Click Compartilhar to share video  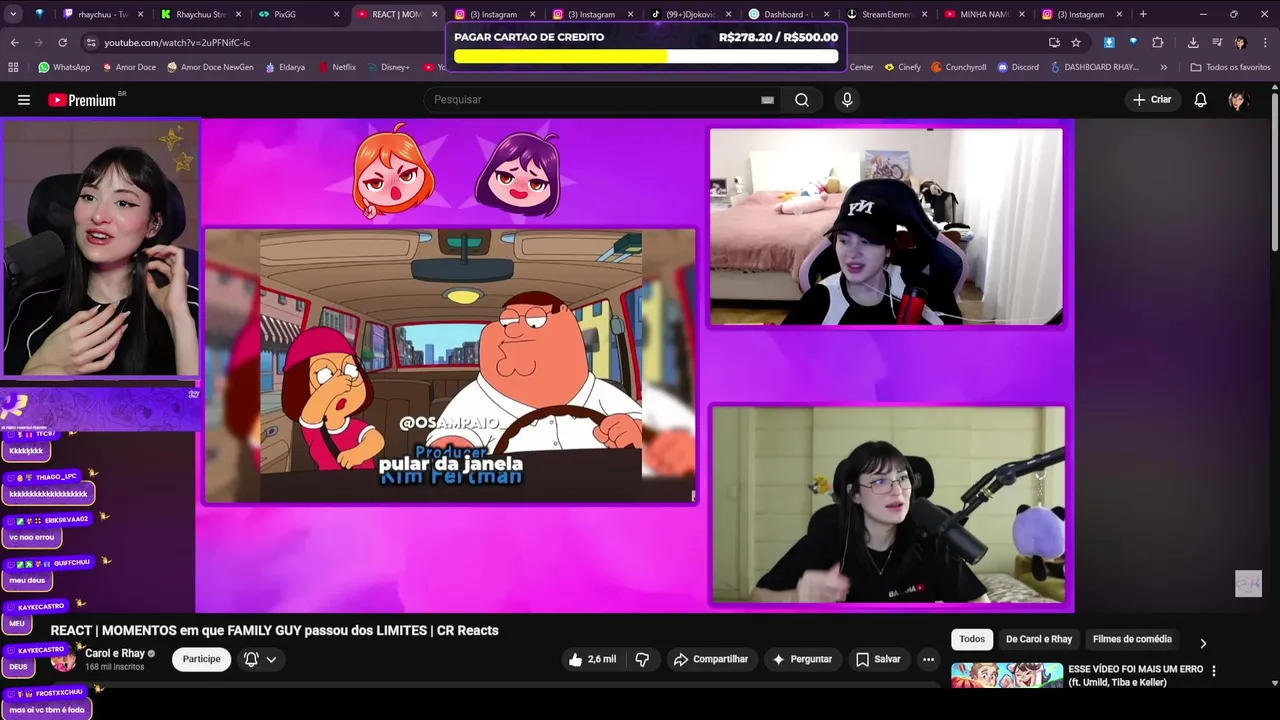pyautogui.click(x=711, y=659)
